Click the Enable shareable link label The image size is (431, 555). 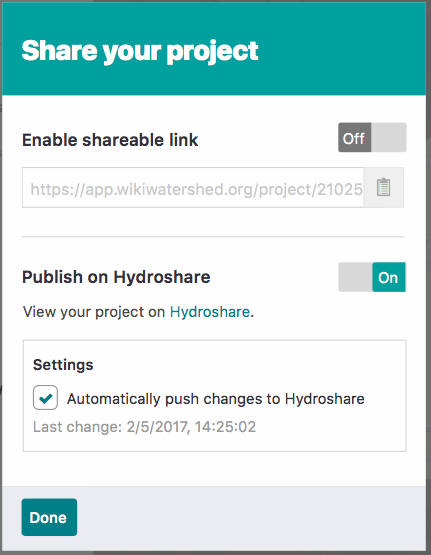point(110,140)
